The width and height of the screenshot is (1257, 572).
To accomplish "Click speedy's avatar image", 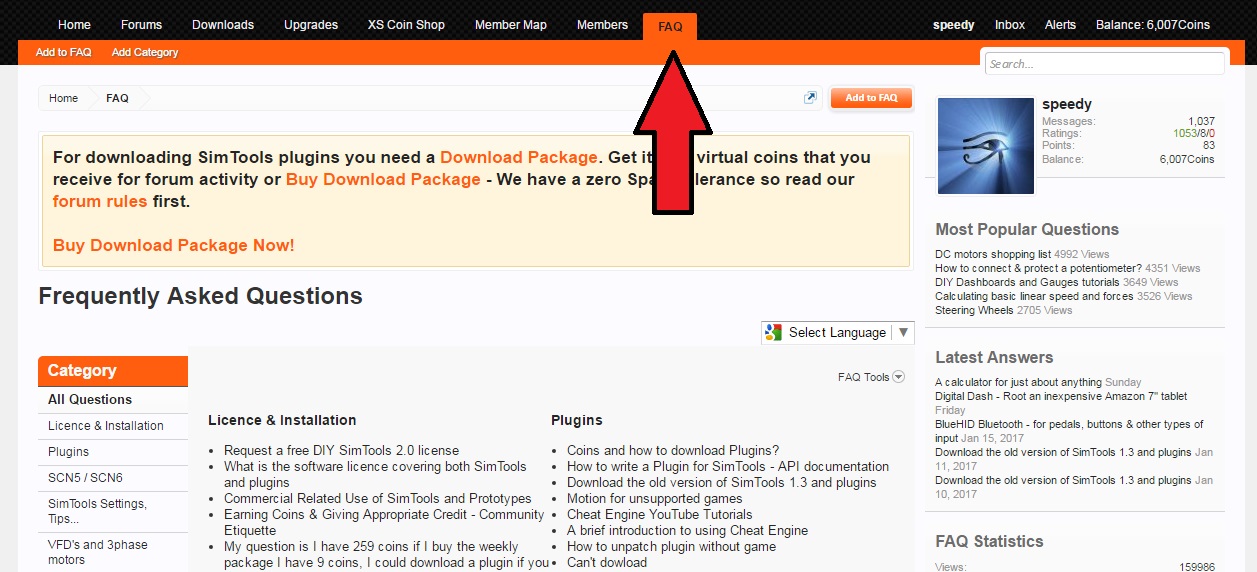I will click(986, 146).
